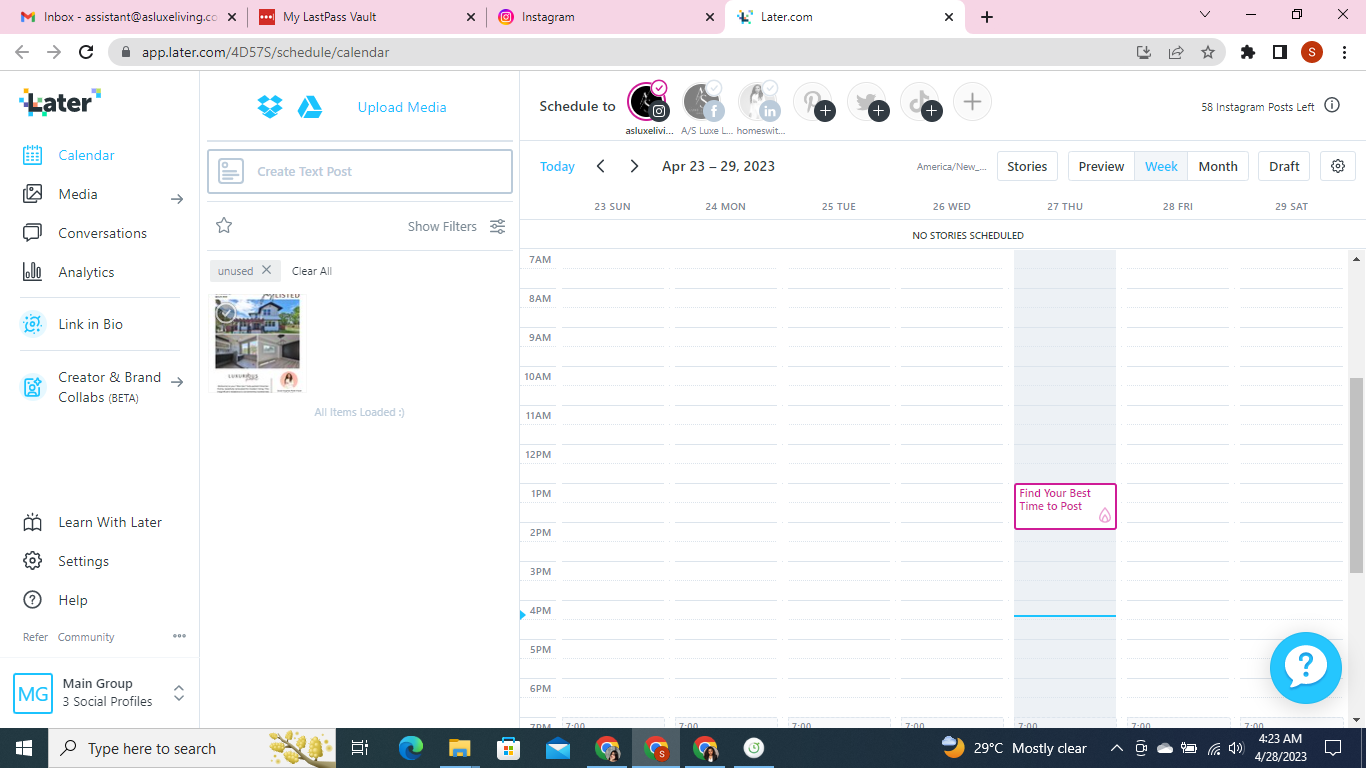Click the Later logo

click(x=60, y=101)
